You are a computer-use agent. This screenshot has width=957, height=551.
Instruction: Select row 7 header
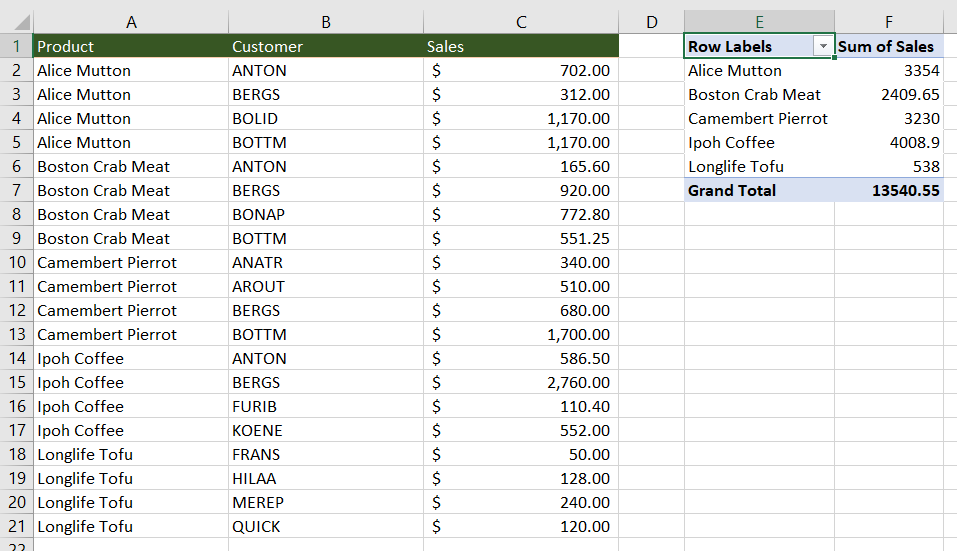pyautogui.click(x=16, y=190)
